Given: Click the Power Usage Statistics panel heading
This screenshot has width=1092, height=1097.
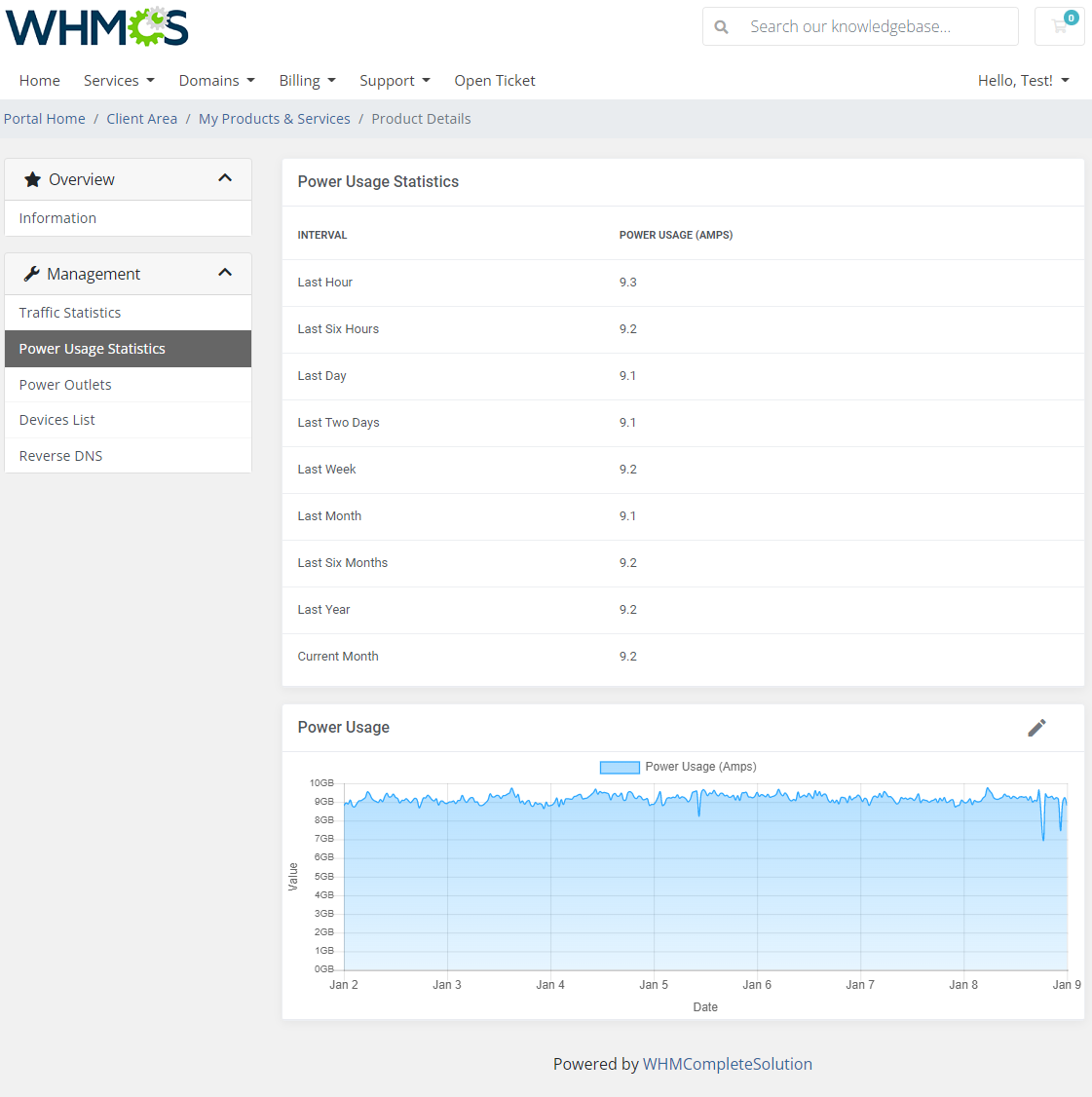Looking at the screenshot, I should (379, 182).
